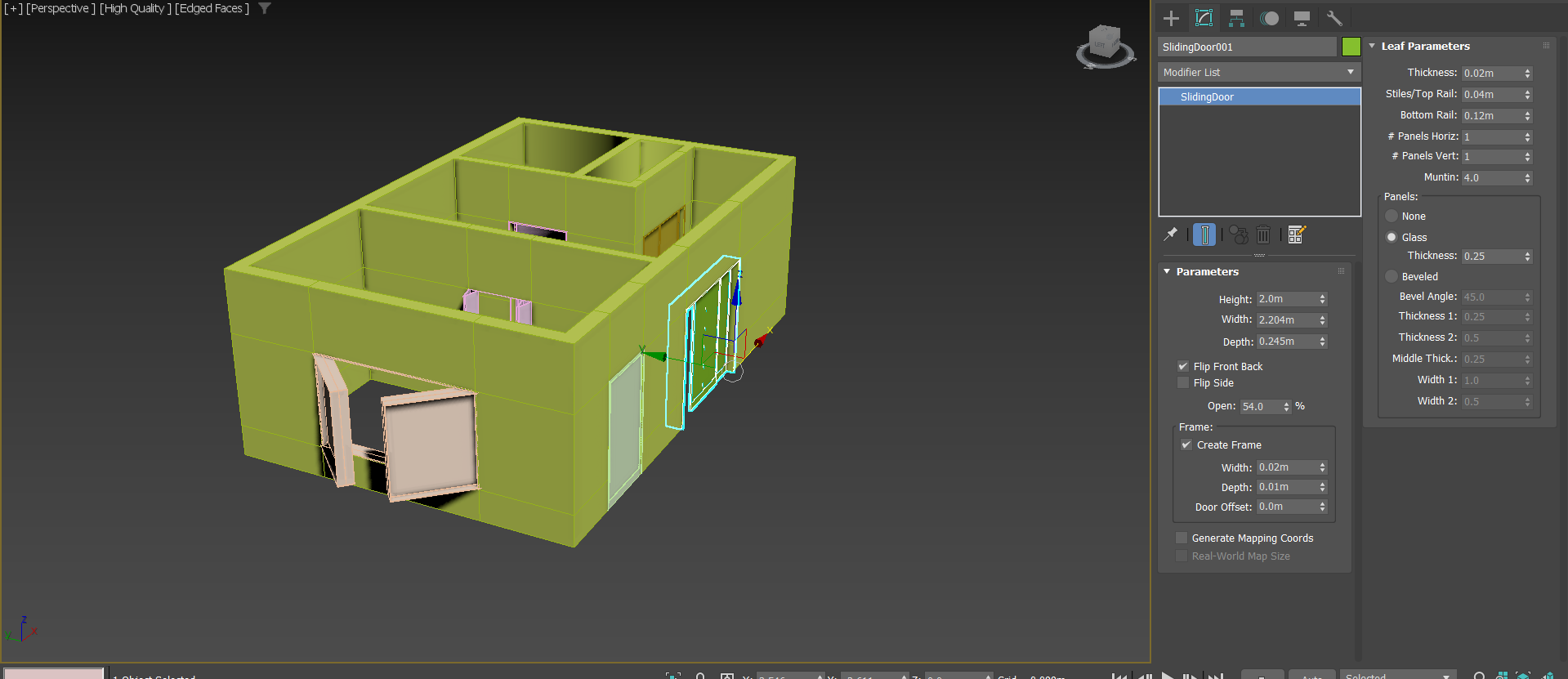This screenshot has width=1568, height=679.
Task: Switch to the Modify panel tab
Action: [1204, 18]
